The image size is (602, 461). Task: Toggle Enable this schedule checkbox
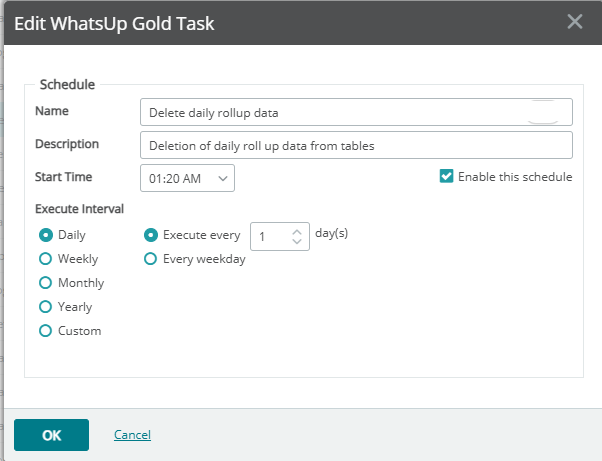[447, 176]
